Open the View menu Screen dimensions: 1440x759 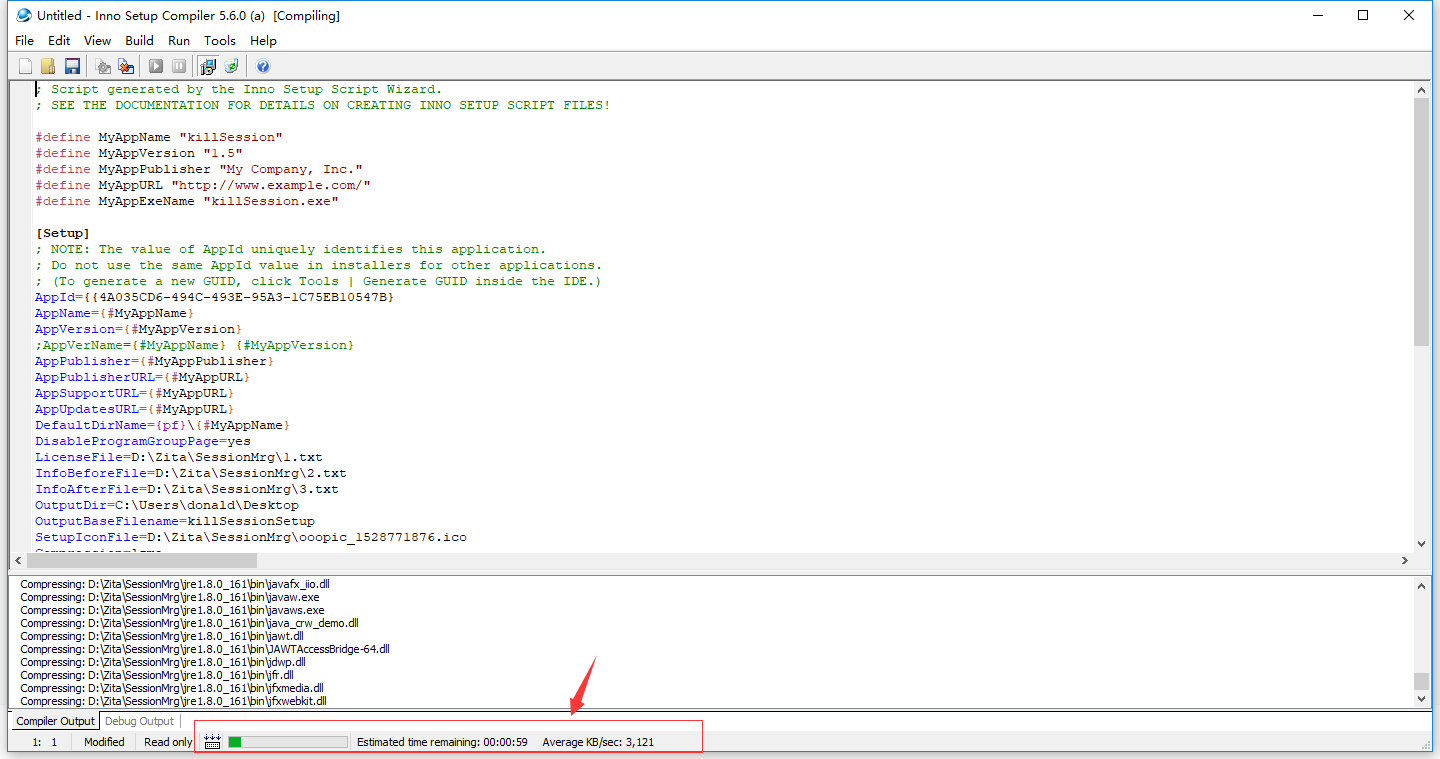point(98,41)
